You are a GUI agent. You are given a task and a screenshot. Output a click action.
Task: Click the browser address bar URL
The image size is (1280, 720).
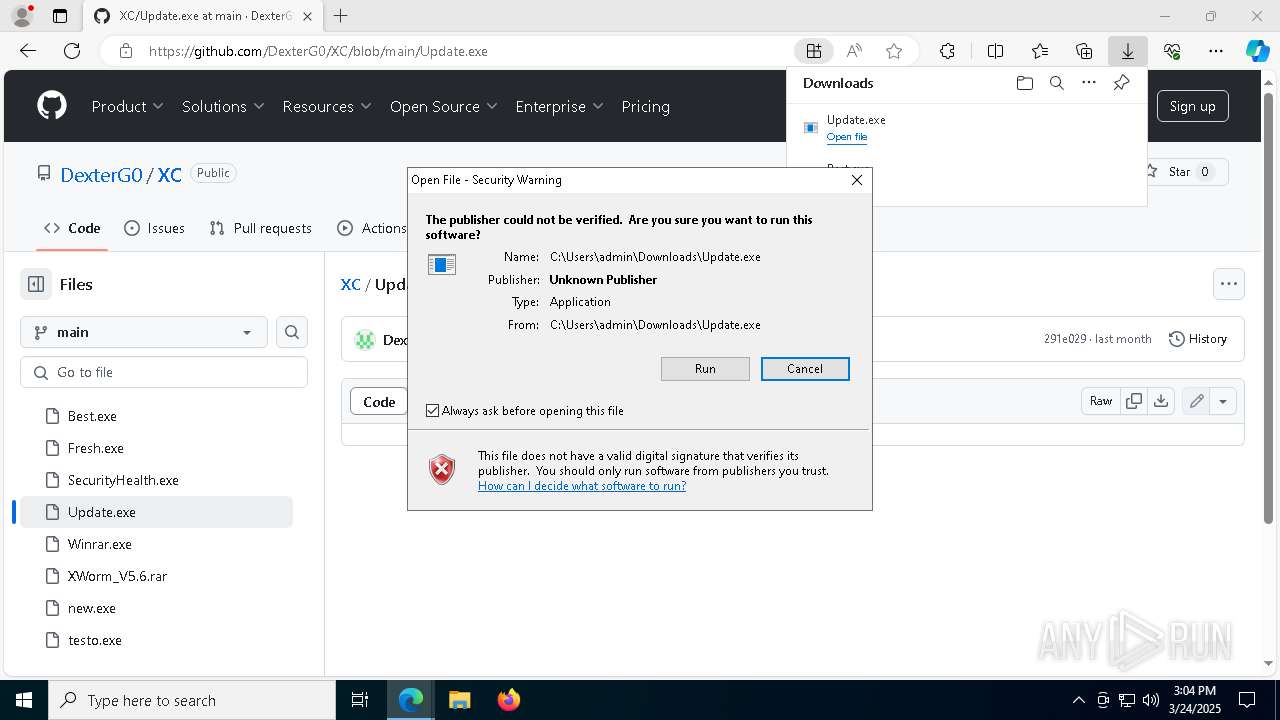pos(318,51)
